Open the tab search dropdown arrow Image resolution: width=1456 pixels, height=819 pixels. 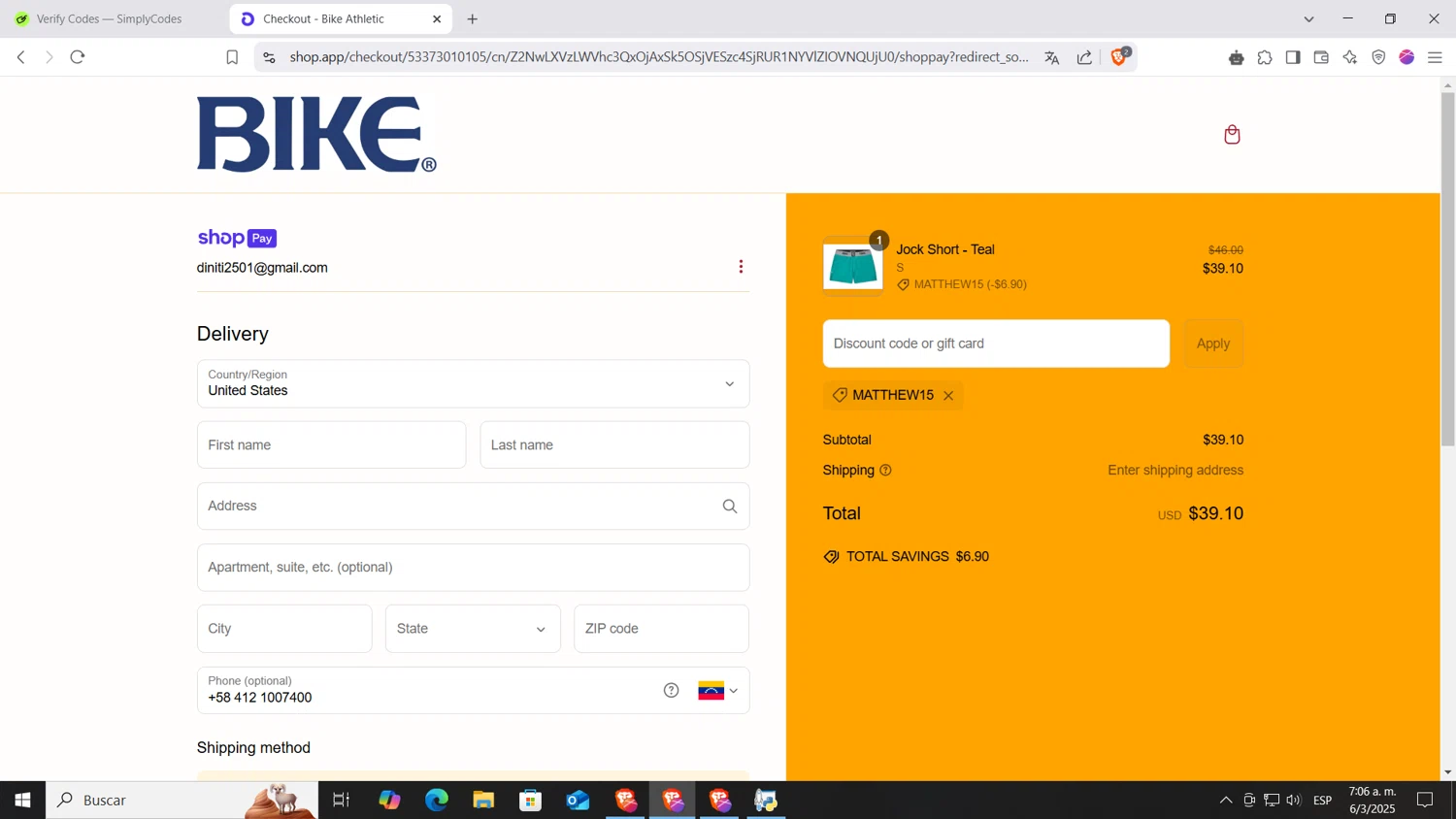(1308, 19)
